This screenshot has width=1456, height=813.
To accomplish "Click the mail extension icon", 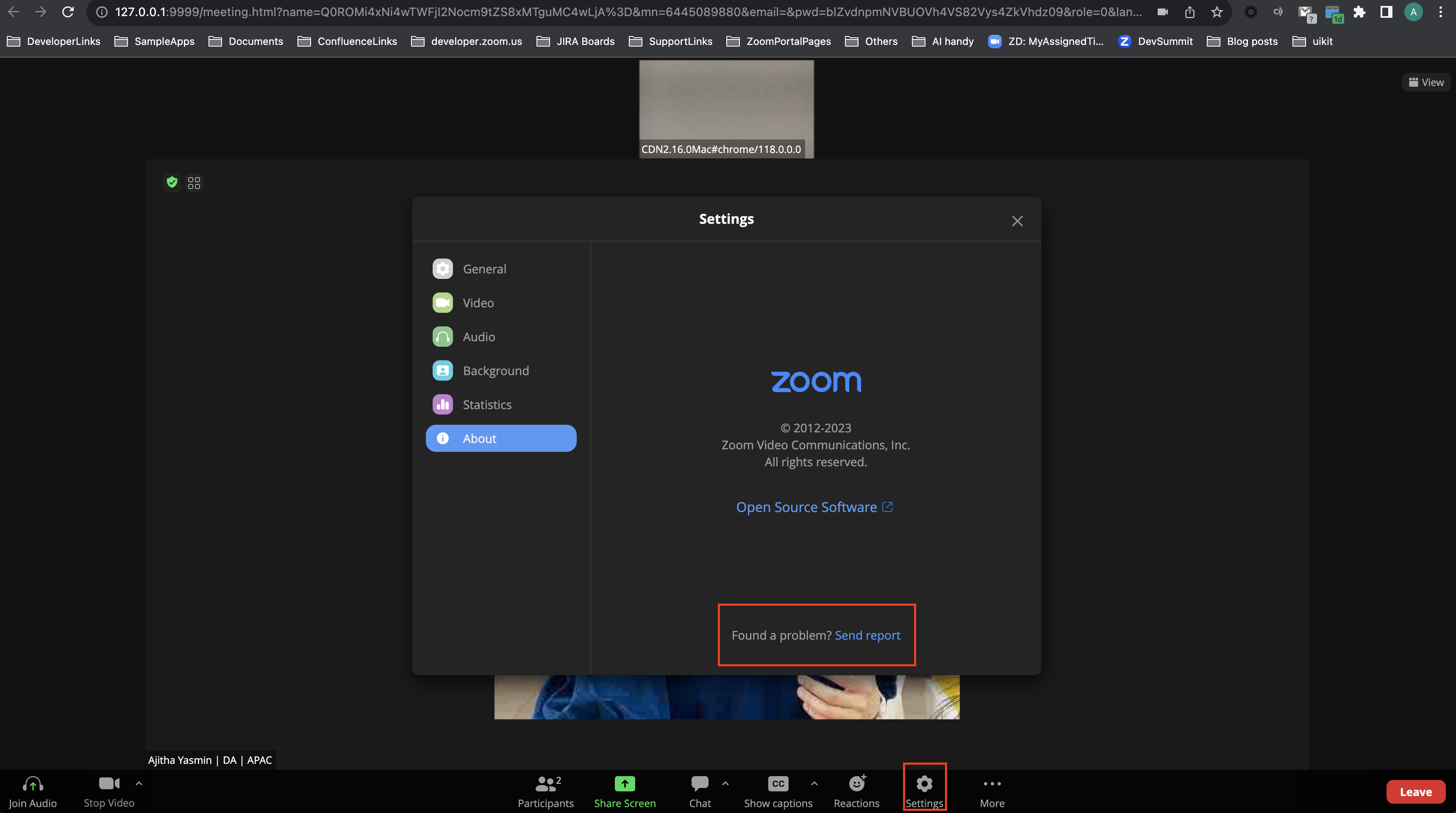I will pos(1306,13).
